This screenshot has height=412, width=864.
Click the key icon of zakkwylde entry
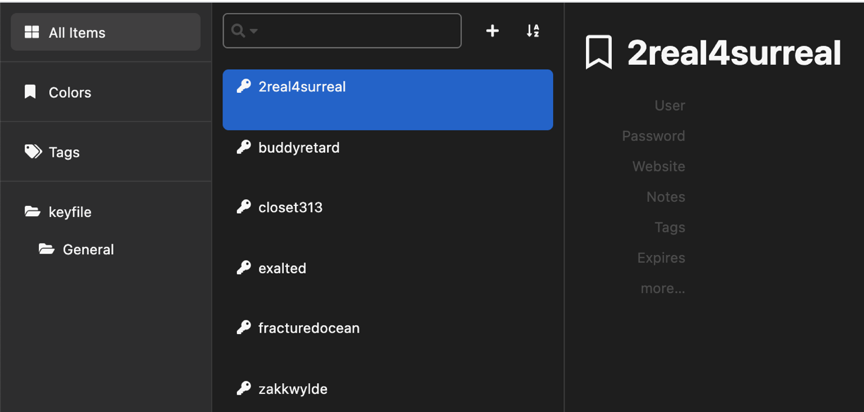point(244,388)
